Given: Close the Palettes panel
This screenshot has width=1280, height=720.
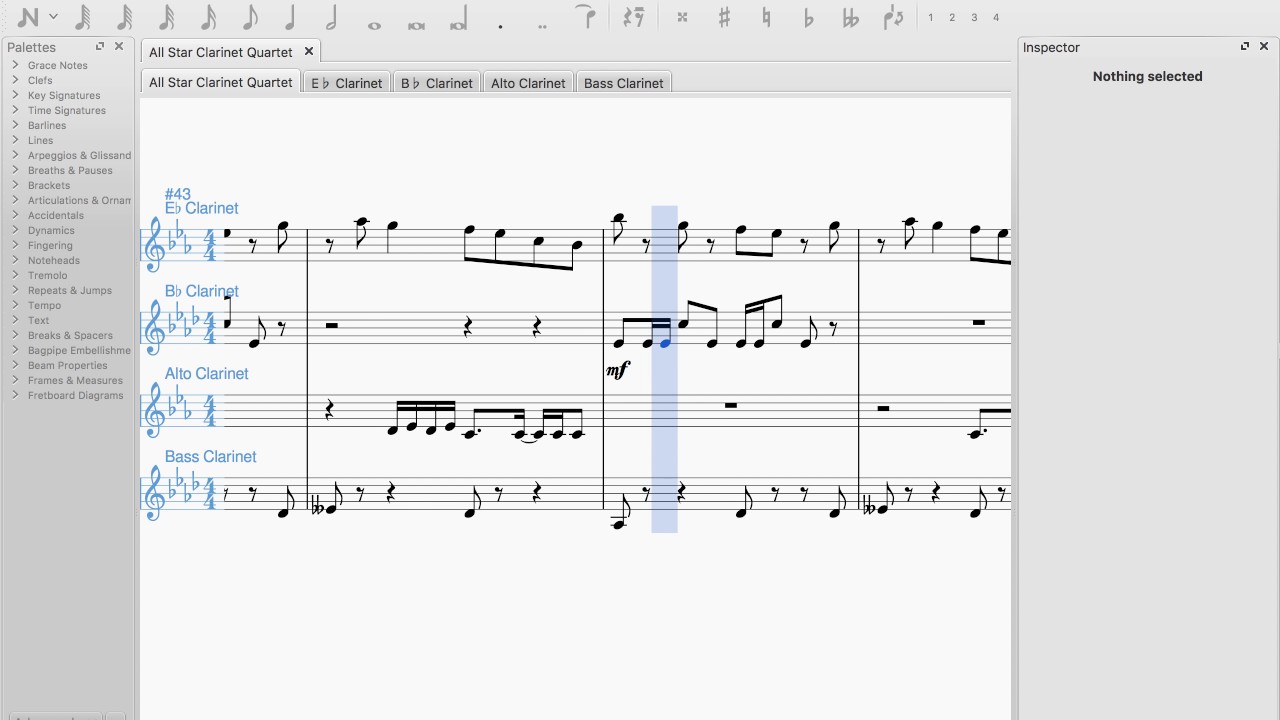Looking at the screenshot, I should point(119,46).
